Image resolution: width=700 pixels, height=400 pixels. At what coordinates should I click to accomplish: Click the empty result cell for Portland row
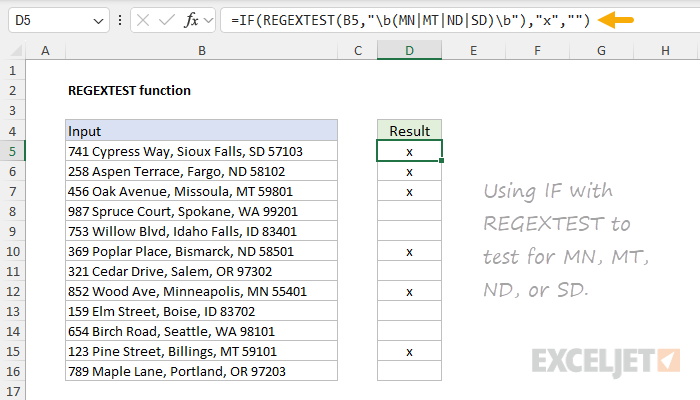pyautogui.click(x=409, y=371)
